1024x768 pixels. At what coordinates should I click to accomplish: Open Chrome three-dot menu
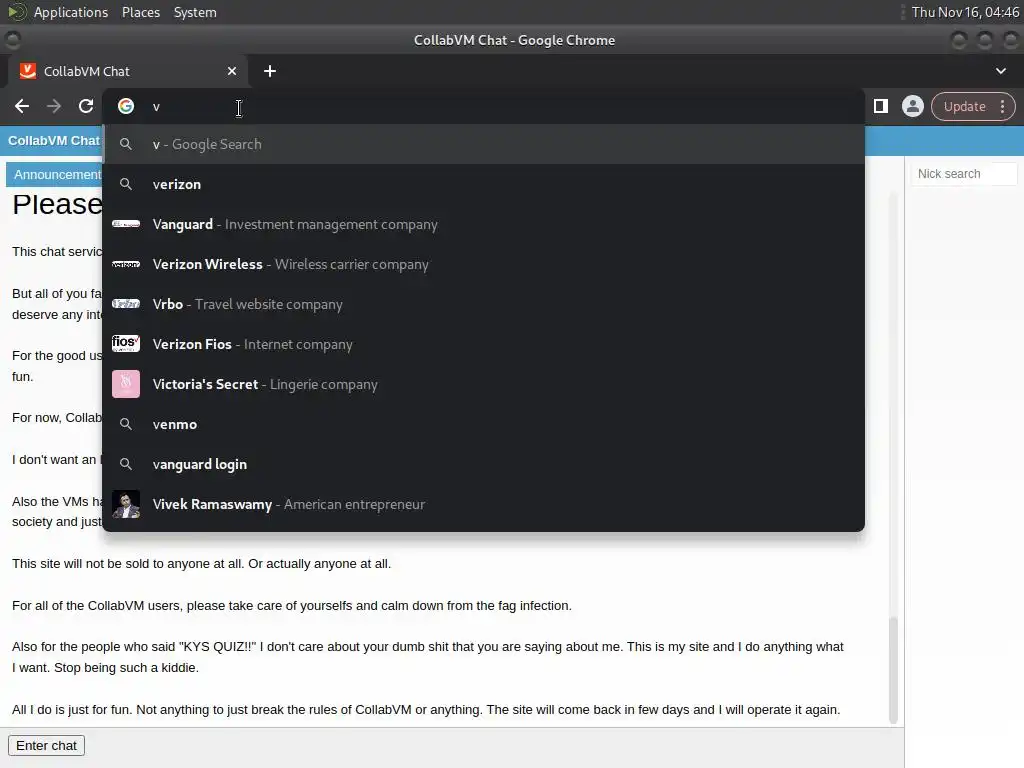1003,106
